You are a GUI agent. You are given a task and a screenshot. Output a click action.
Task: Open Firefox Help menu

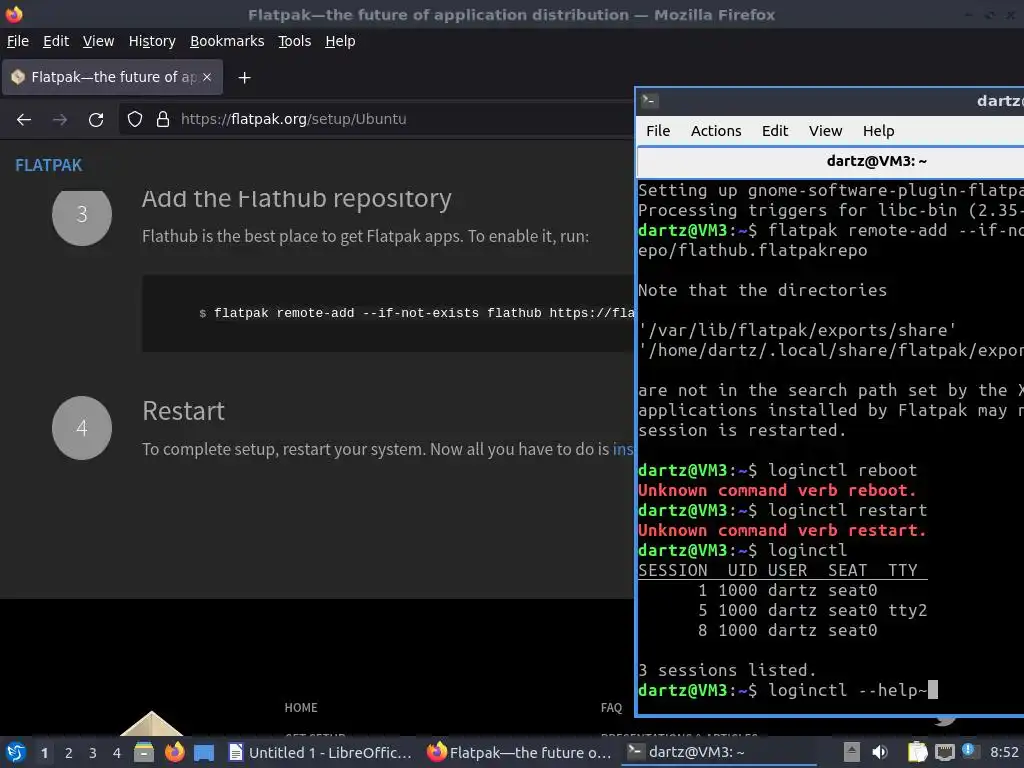pyautogui.click(x=340, y=41)
